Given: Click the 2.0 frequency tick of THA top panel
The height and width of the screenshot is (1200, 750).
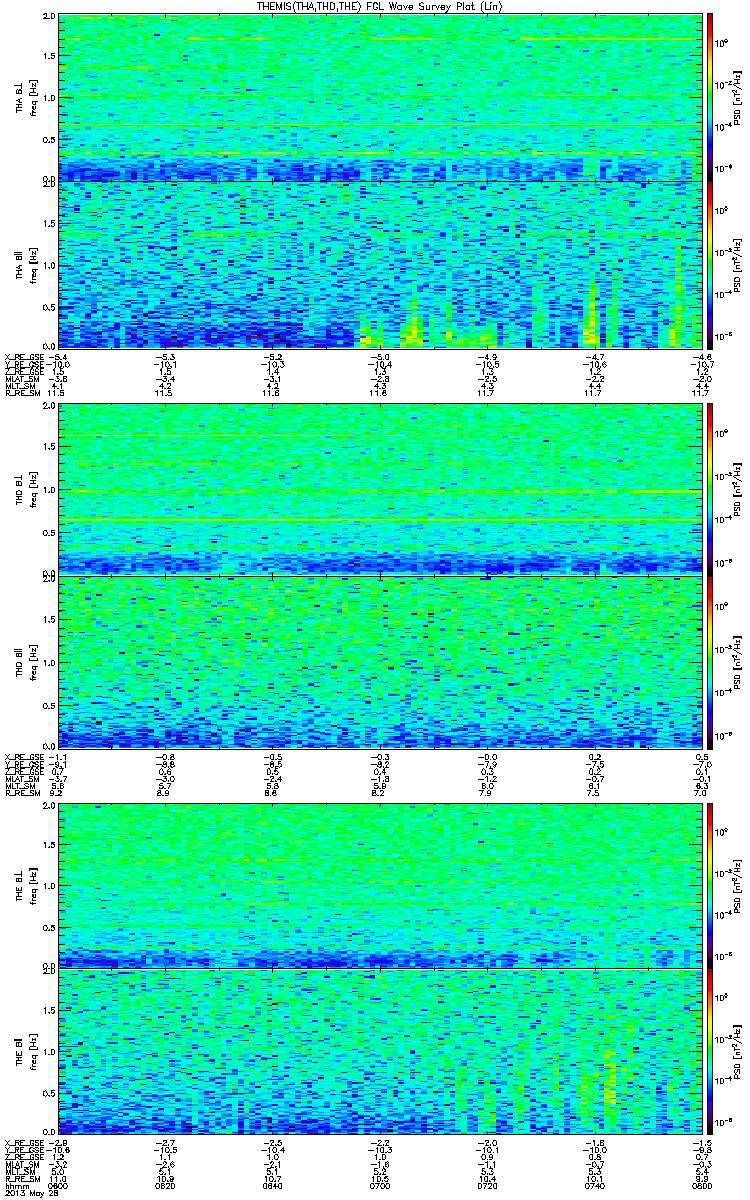Looking at the screenshot, I should (49, 18).
